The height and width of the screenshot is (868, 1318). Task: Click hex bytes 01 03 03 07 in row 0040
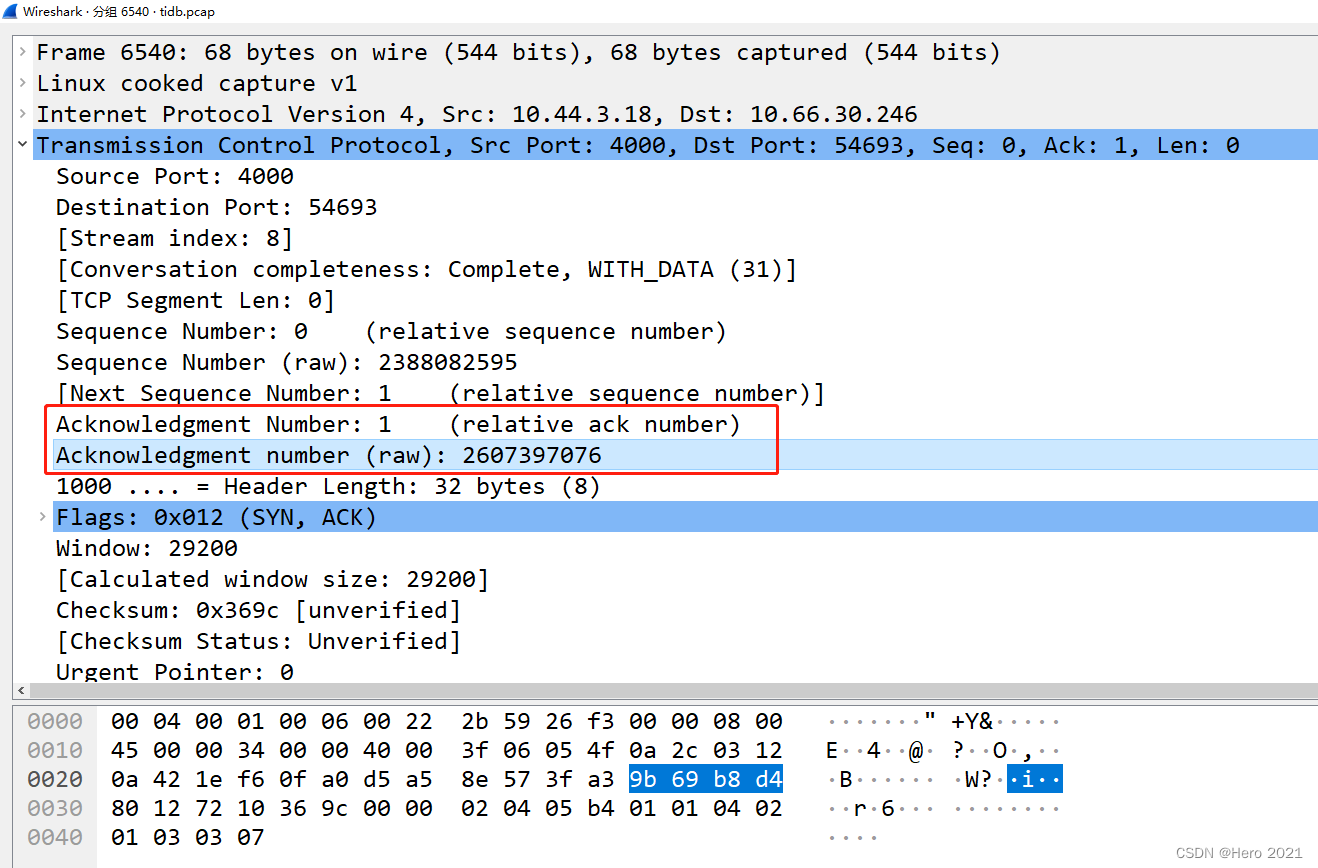pos(188,837)
